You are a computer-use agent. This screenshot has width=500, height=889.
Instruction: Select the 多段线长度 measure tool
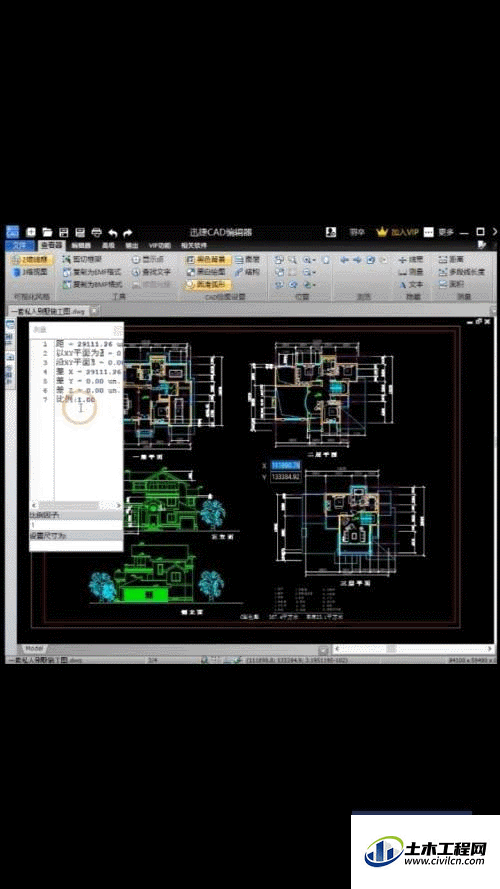point(461,272)
